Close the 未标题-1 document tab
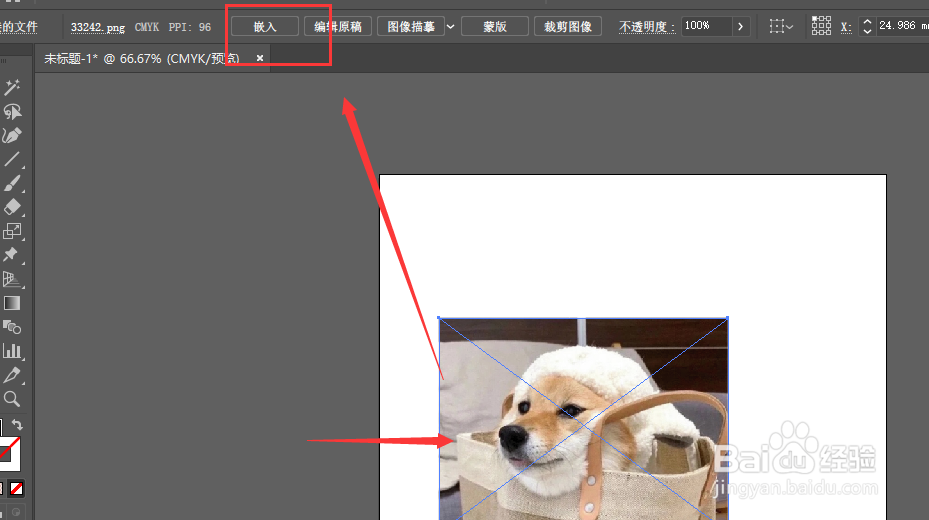This screenshot has width=929, height=520. (x=260, y=58)
